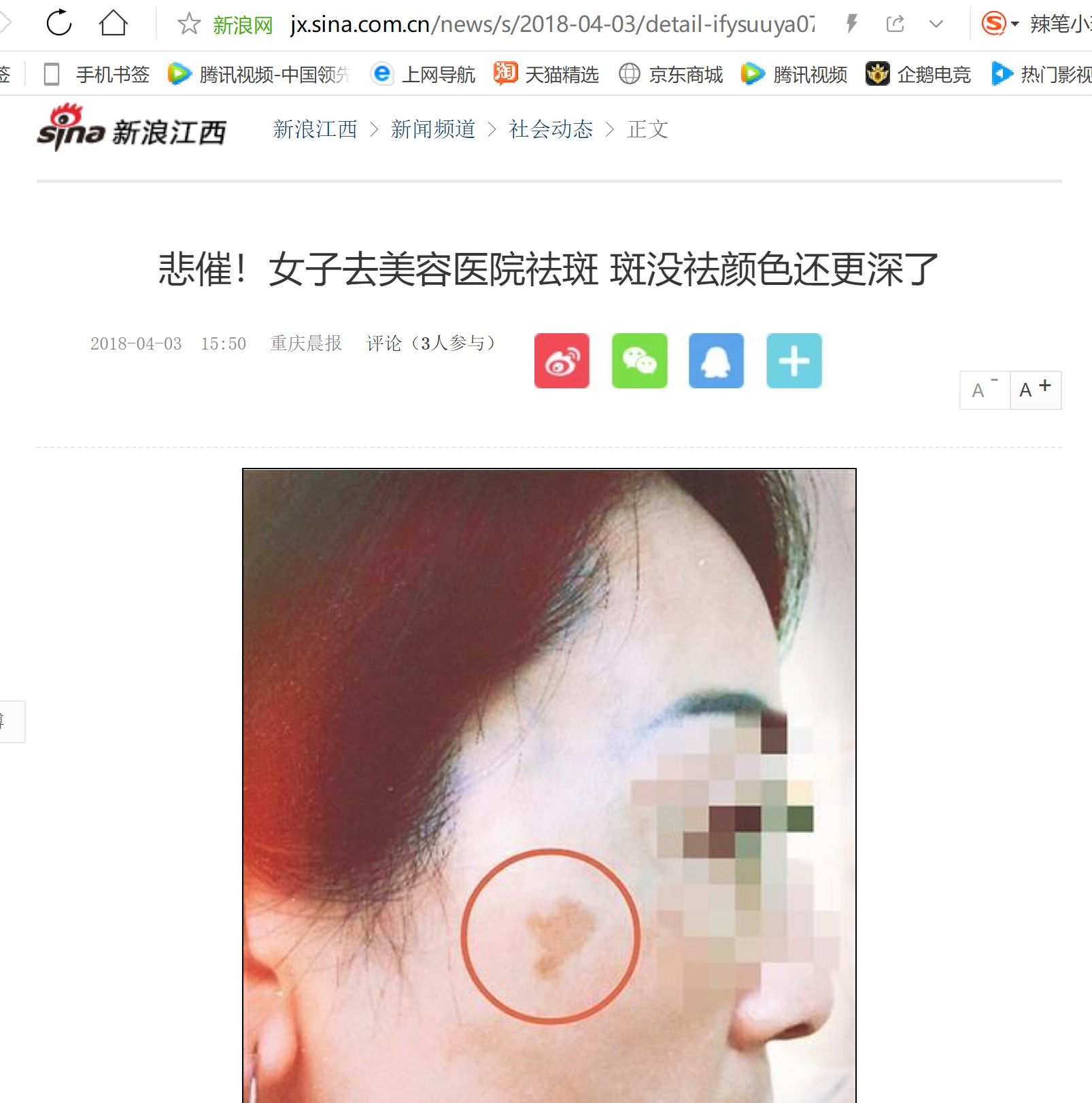This screenshot has height=1103, width=1092.
Task: Go to 新闻频道 breadcrumb link
Action: pos(433,129)
